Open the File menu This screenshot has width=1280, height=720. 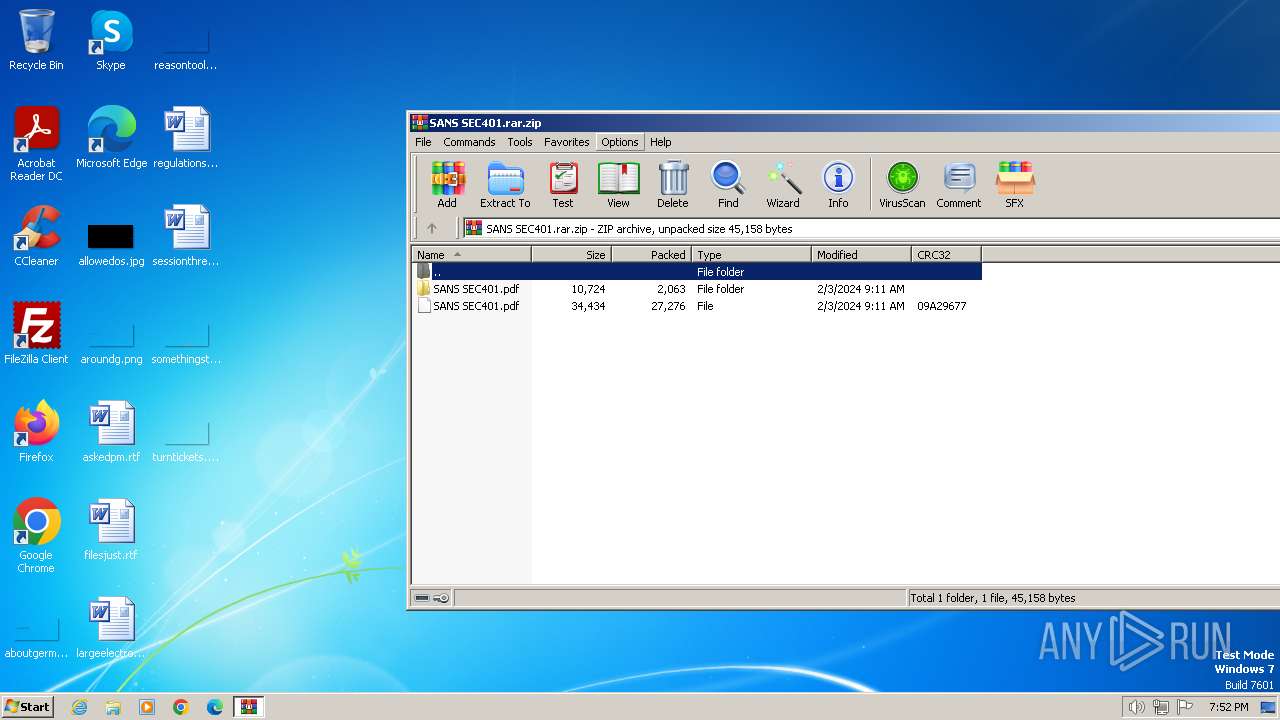(x=423, y=142)
